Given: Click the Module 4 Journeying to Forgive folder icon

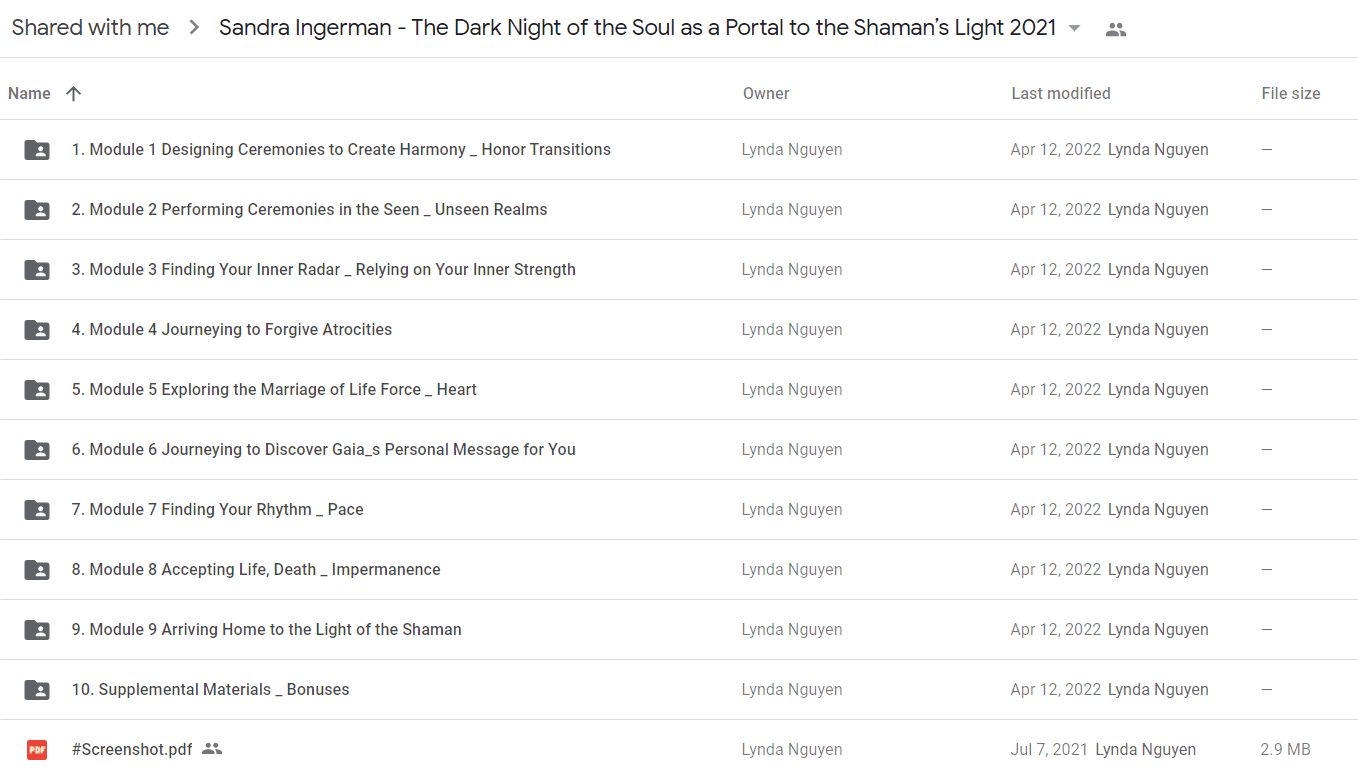Looking at the screenshot, I should [x=37, y=330].
